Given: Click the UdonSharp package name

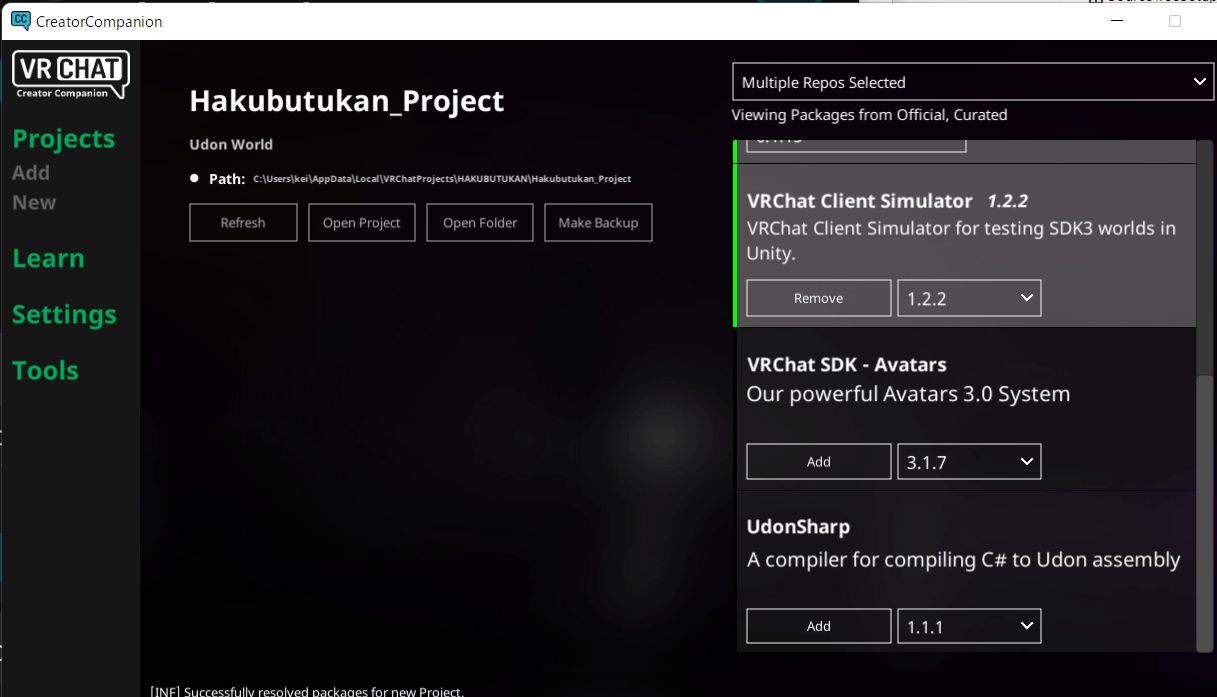Looking at the screenshot, I should [798, 527].
